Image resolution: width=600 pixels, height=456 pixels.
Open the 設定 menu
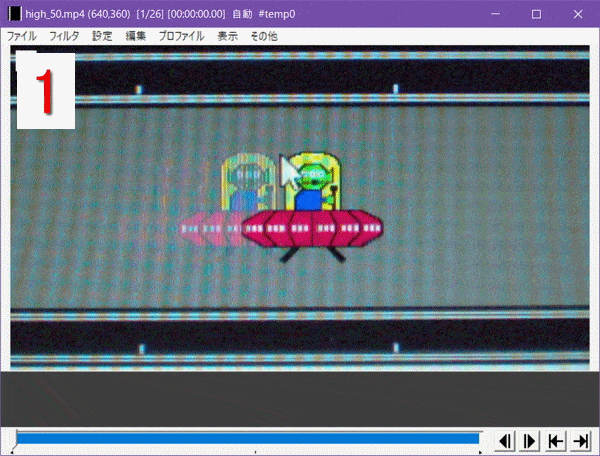102,36
